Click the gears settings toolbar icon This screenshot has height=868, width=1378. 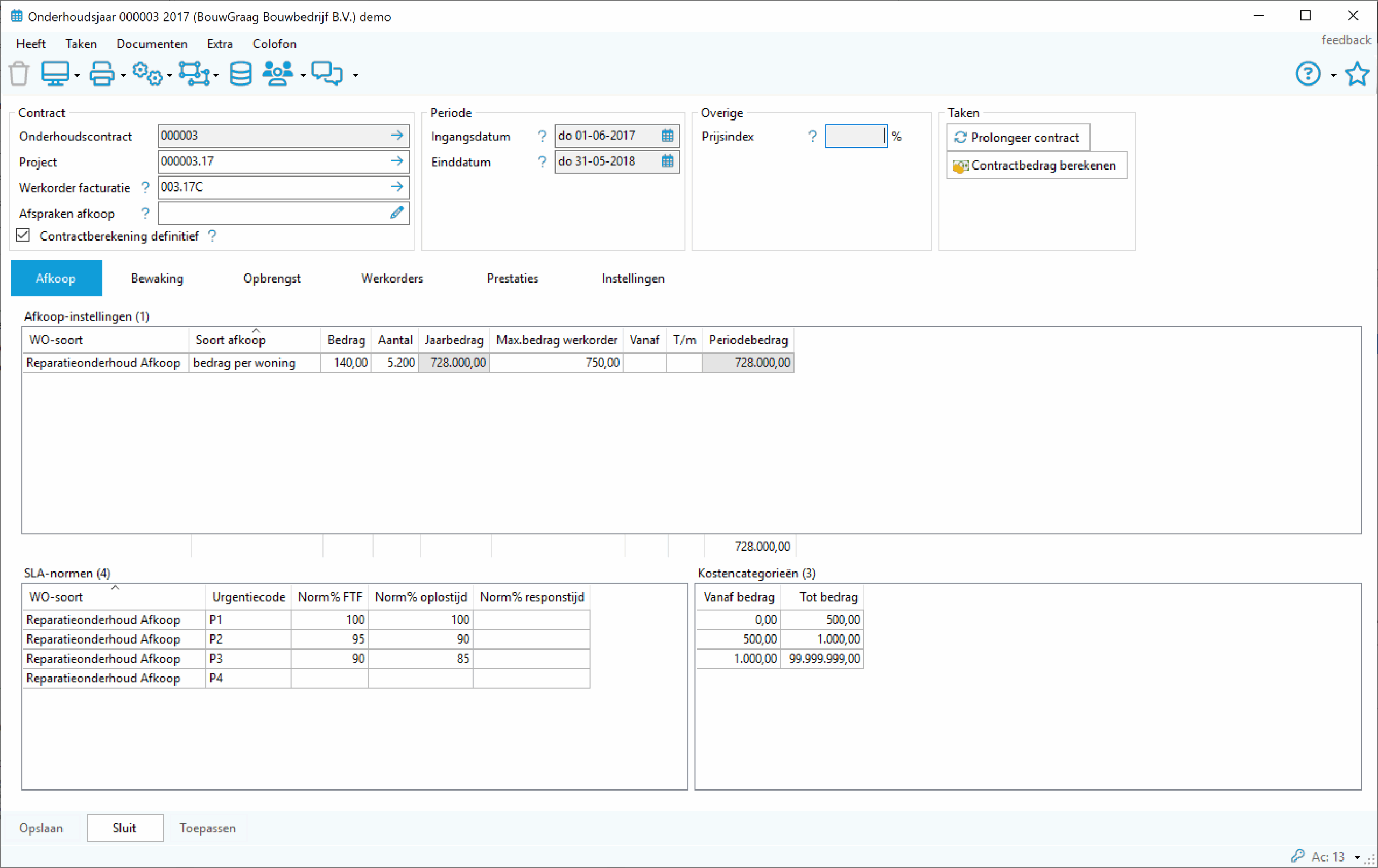[x=147, y=74]
